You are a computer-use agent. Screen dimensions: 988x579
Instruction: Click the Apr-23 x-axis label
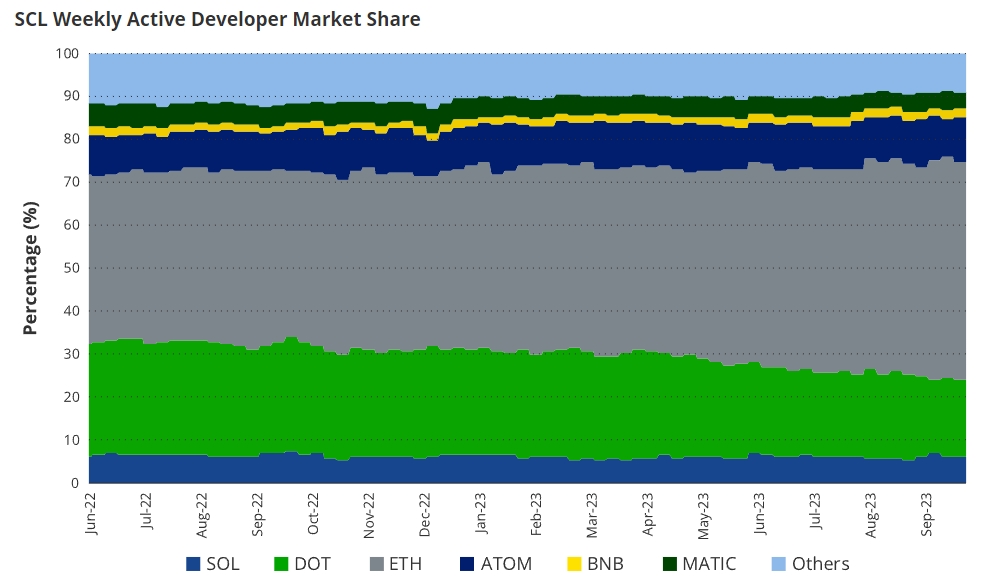[x=648, y=514]
